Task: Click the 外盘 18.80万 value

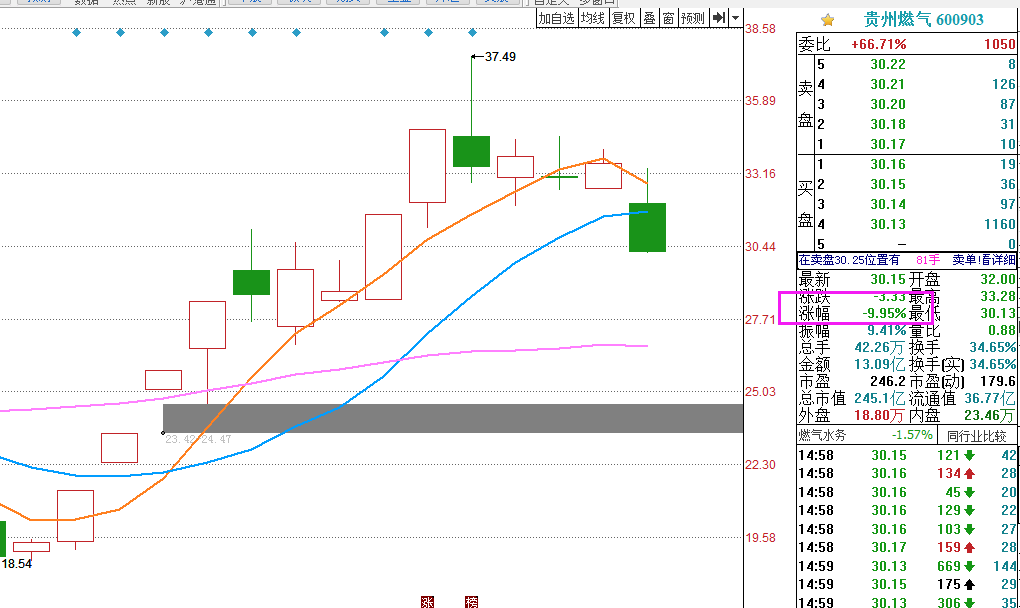Action: (x=879, y=415)
